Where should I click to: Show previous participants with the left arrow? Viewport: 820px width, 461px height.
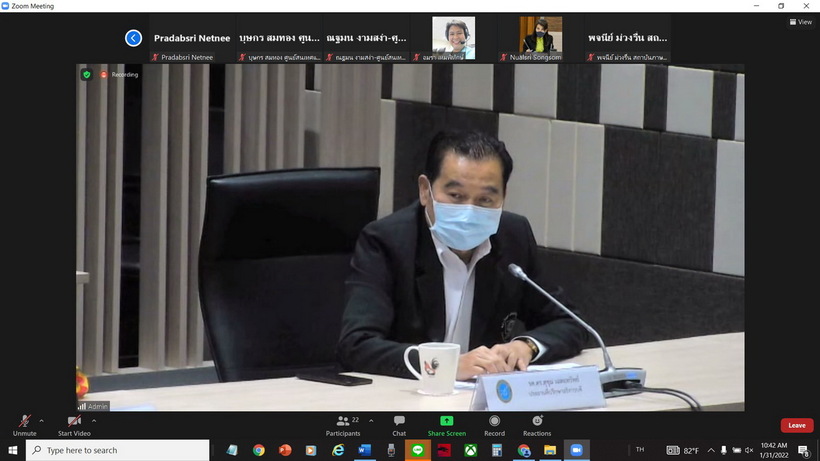point(133,38)
